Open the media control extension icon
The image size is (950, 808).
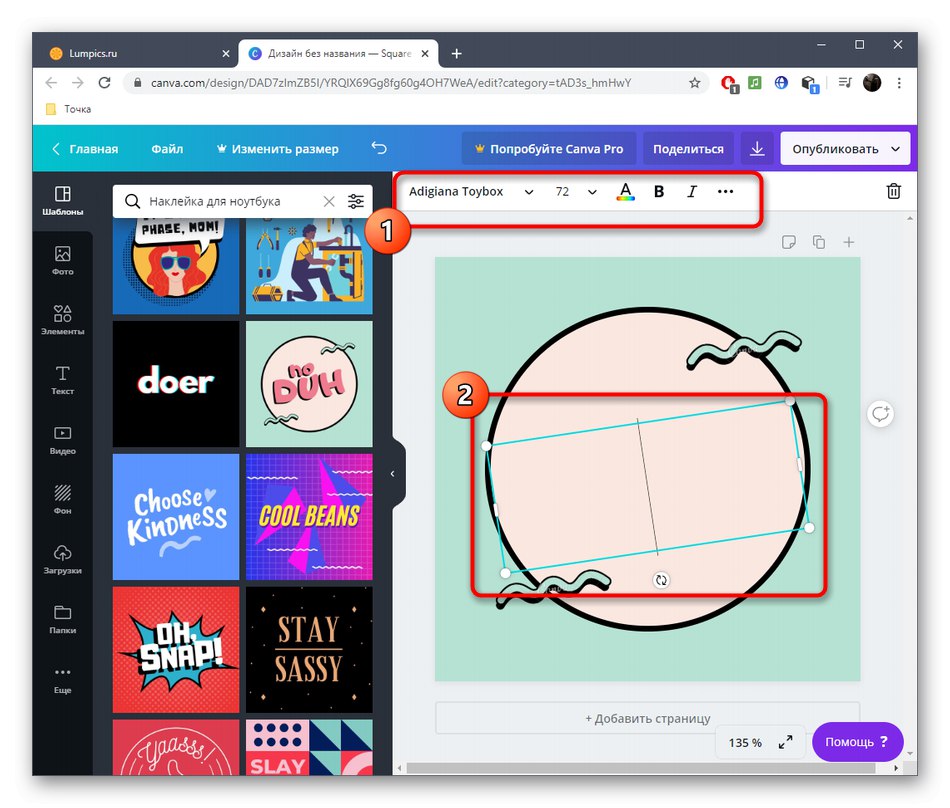click(845, 82)
